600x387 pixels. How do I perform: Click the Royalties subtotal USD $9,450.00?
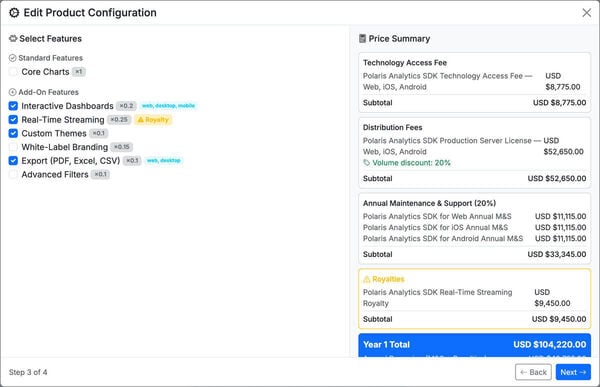tap(559, 319)
